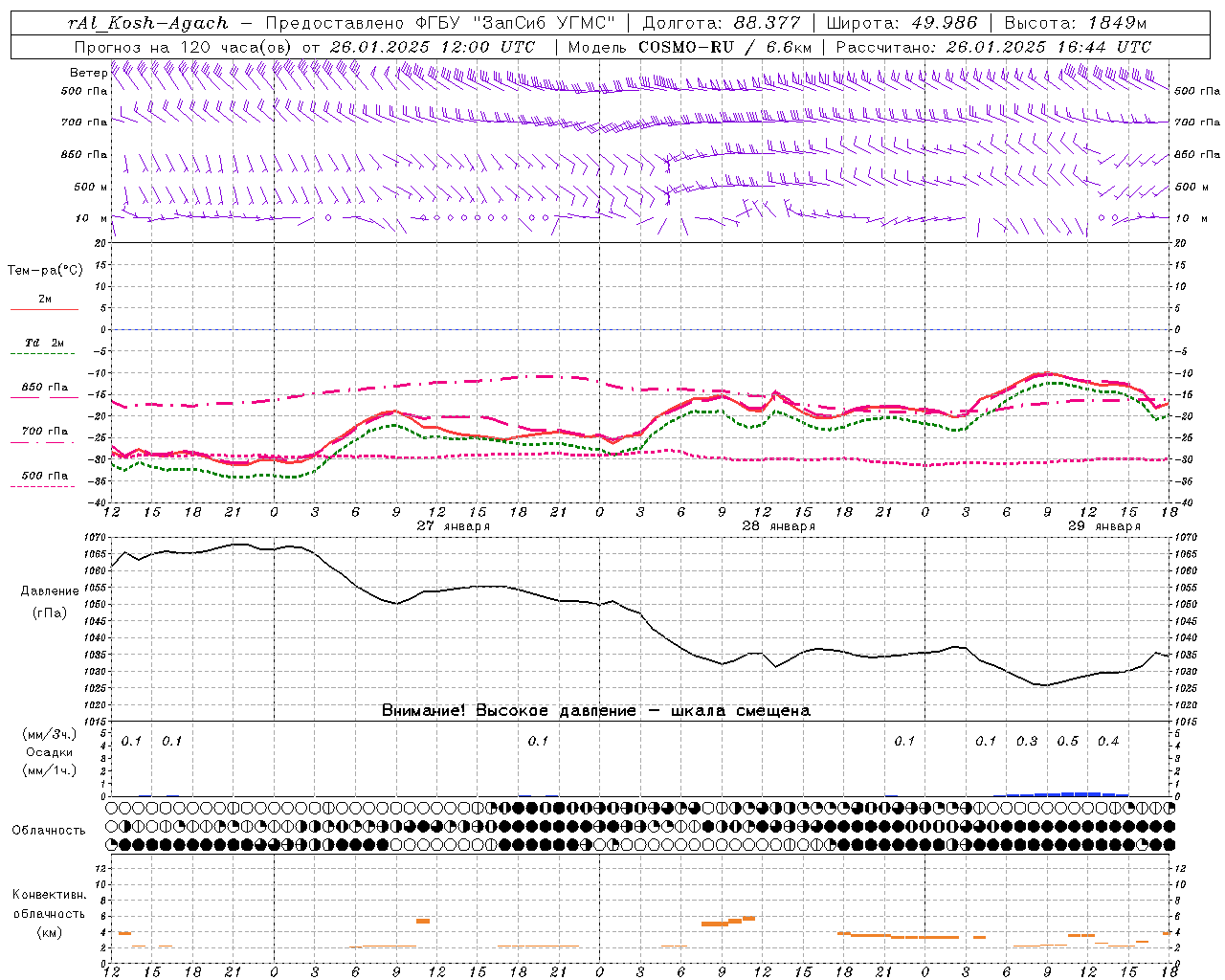Click the calculated time 26.01.2025 16:44 UTC
1225x980 pixels.
point(1049,46)
